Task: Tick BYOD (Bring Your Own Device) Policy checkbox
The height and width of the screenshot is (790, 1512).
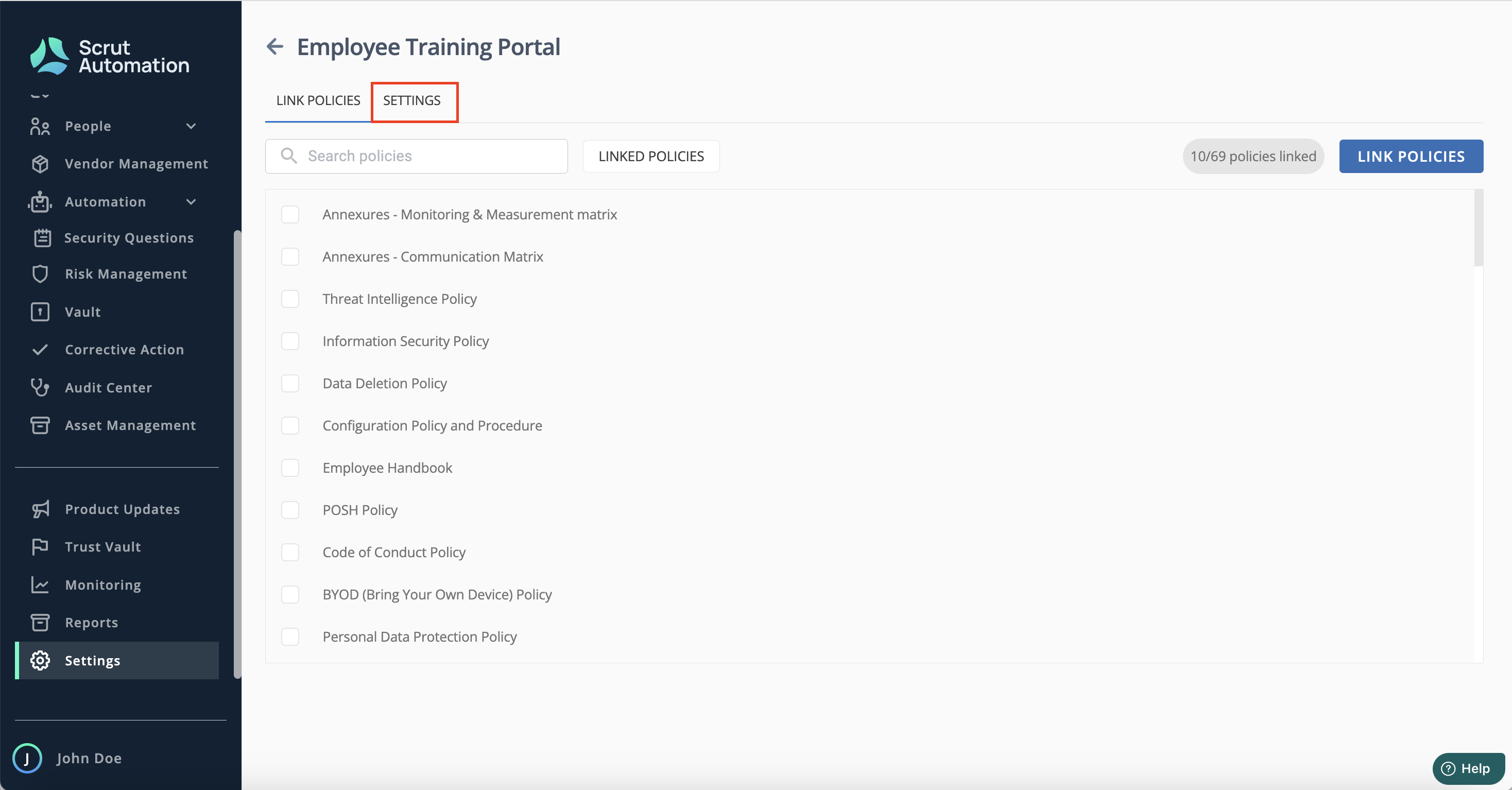Action: (290, 594)
